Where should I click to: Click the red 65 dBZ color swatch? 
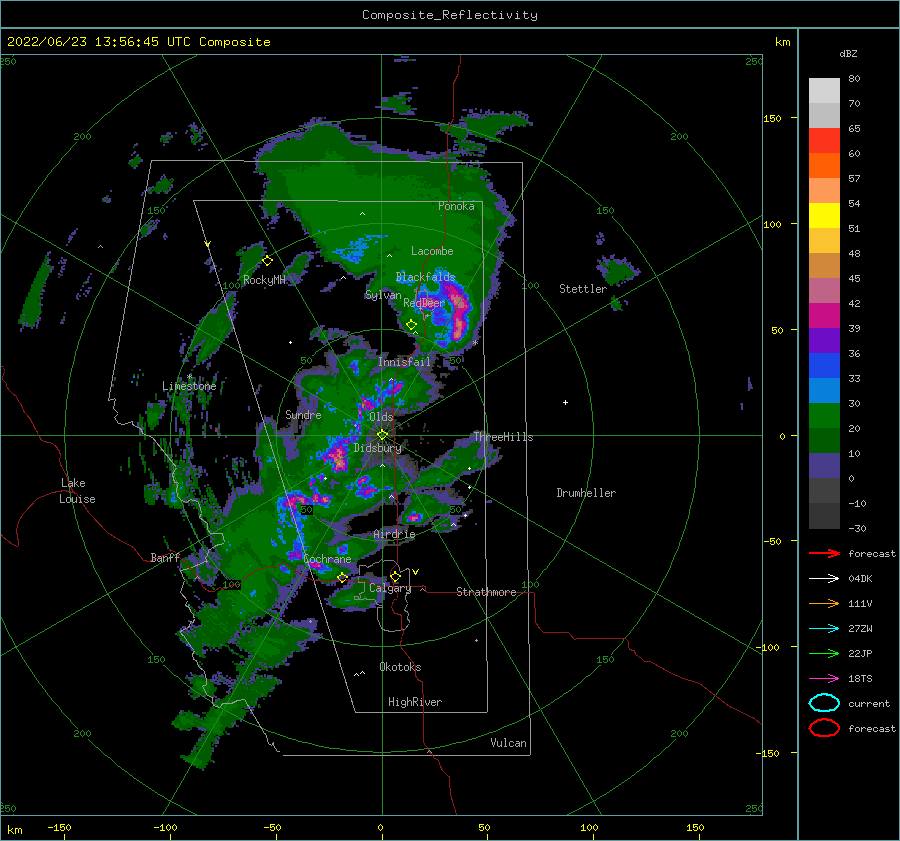click(x=824, y=141)
